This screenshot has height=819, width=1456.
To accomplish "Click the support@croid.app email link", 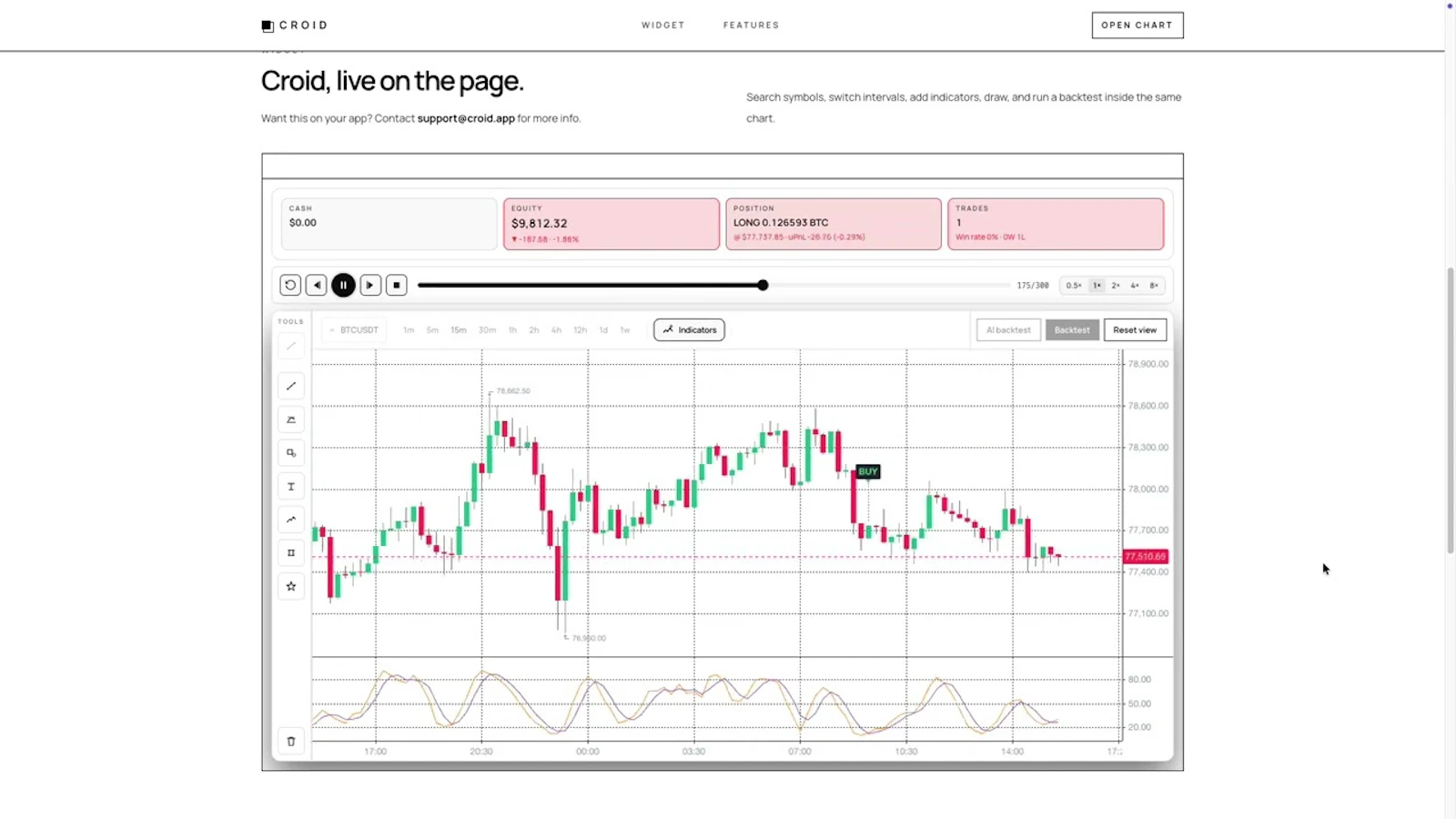I will 466,118.
